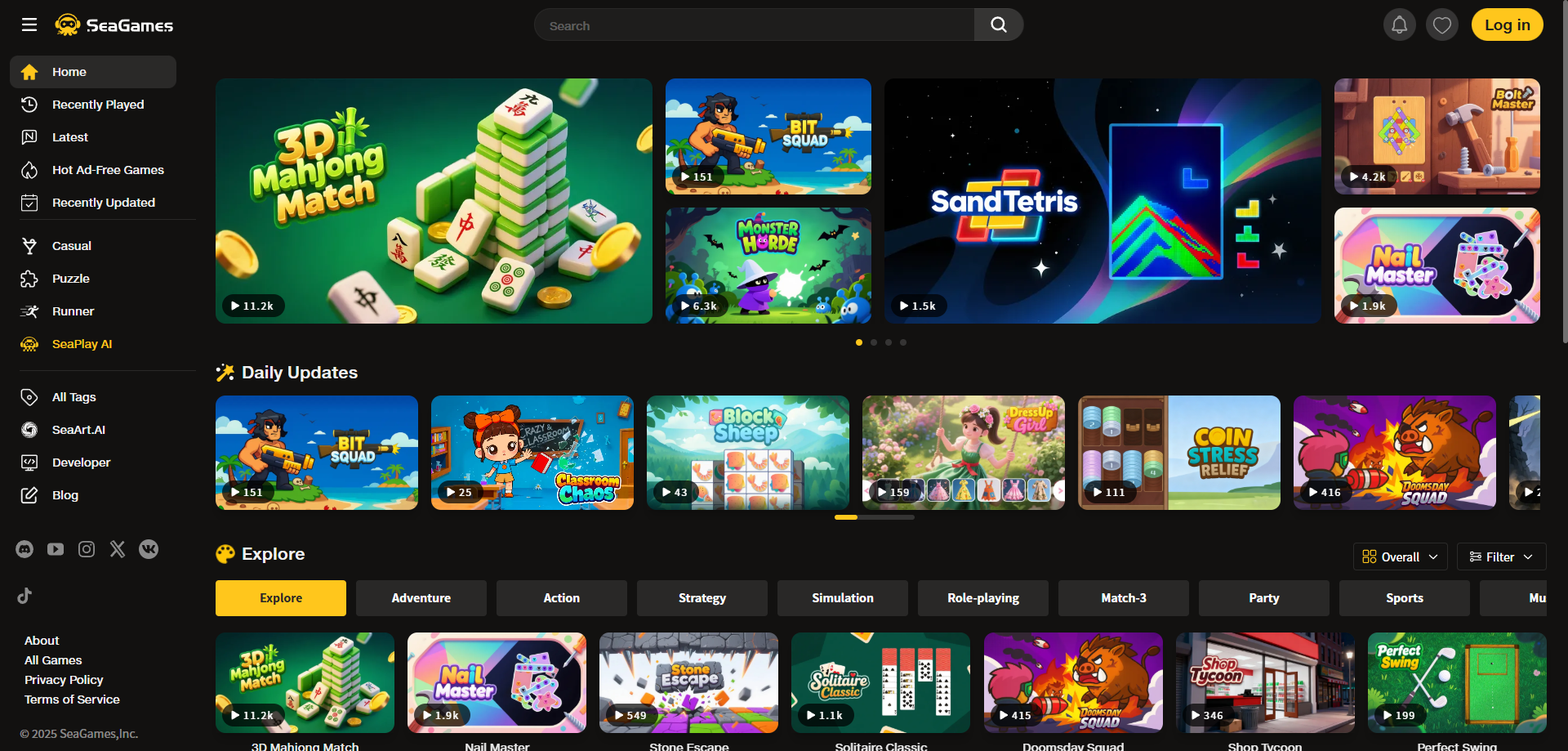Select the second carousel dot indicator
The image size is (1568, 751).
873,342
